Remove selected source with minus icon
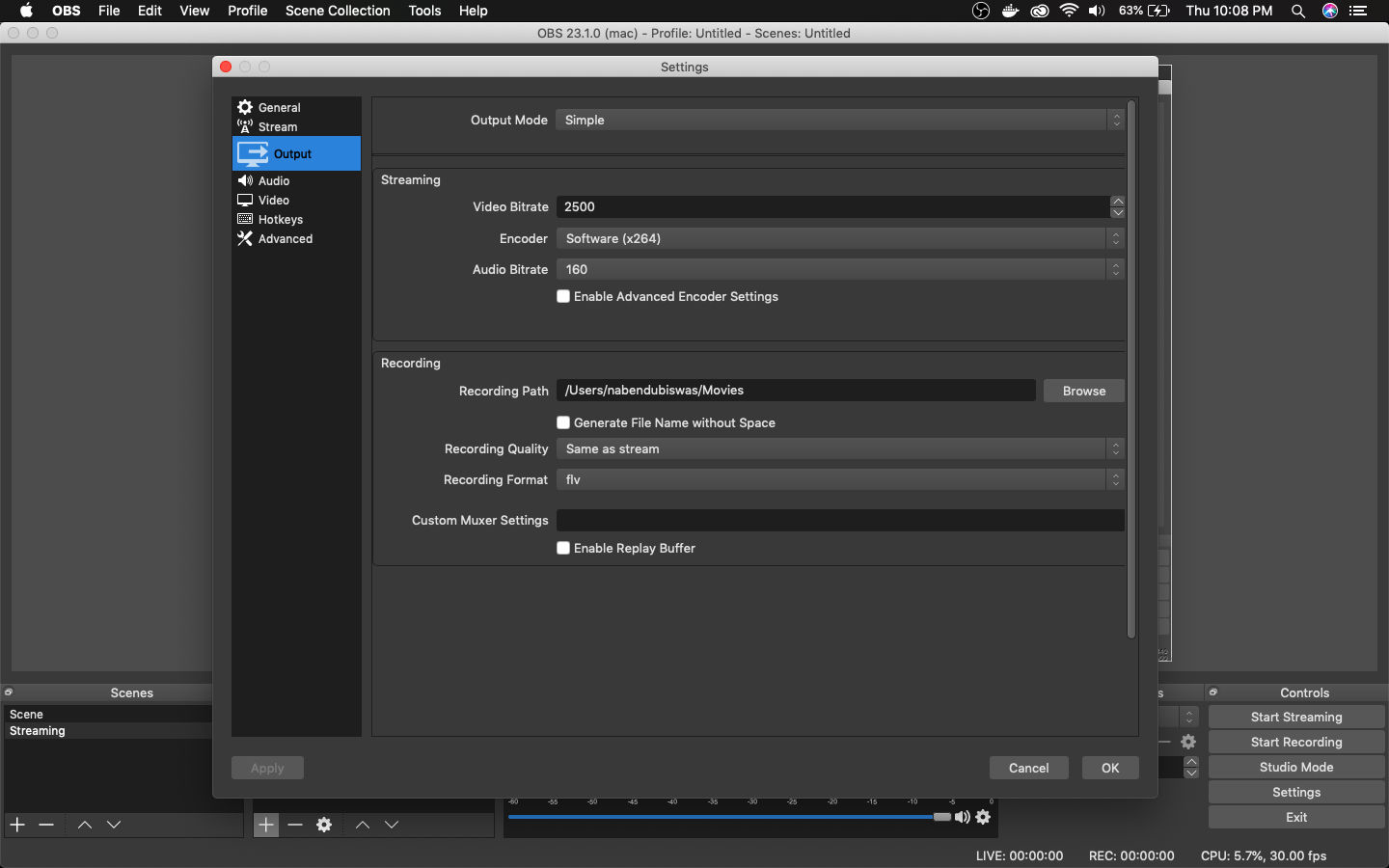 point(295,825)
